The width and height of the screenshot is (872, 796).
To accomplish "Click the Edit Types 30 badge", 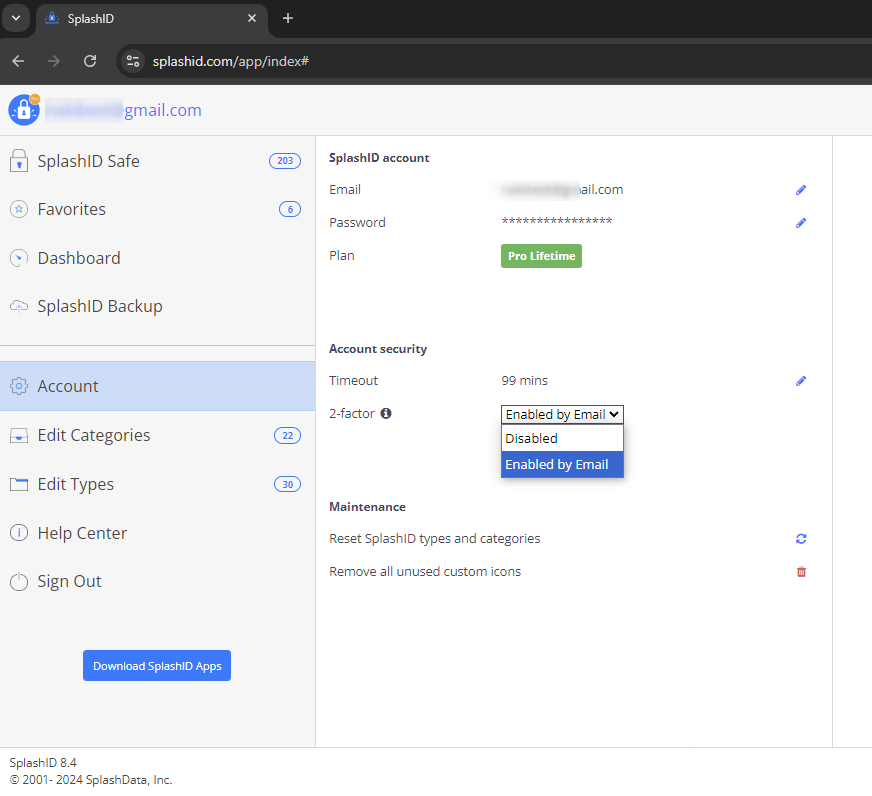I will click(288, 484).
